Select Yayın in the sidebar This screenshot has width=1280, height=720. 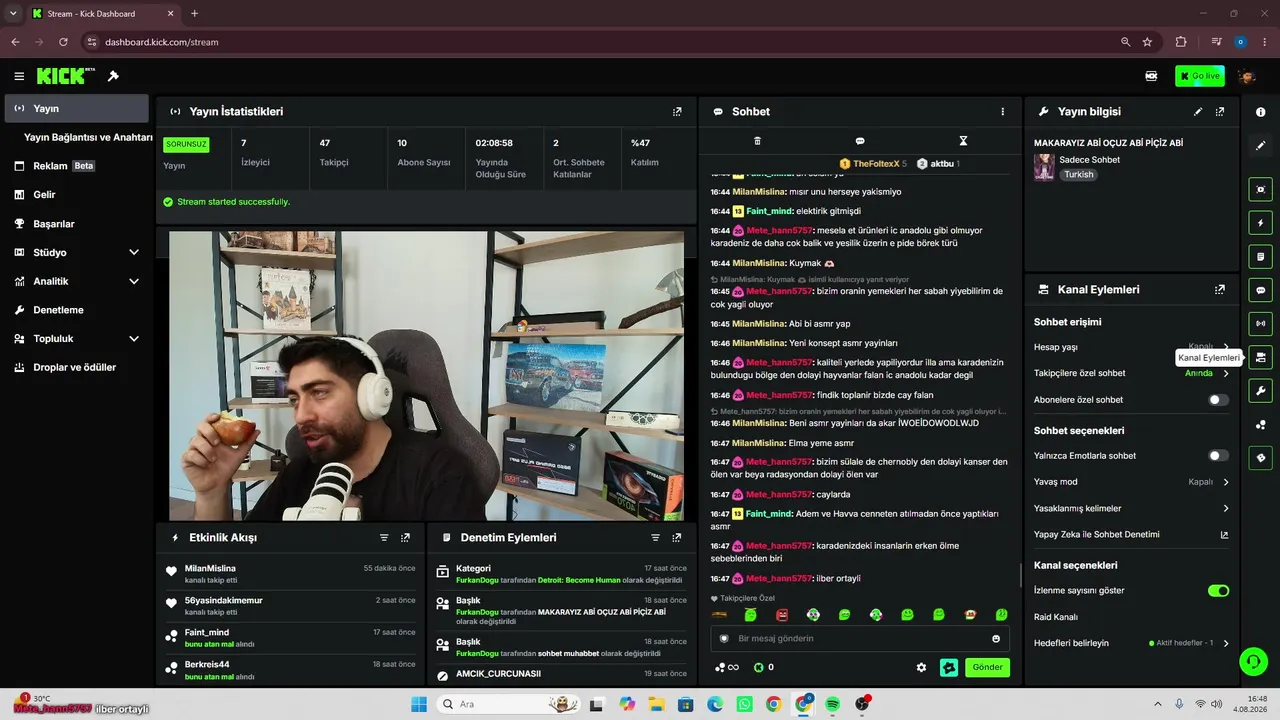(77, 109)
